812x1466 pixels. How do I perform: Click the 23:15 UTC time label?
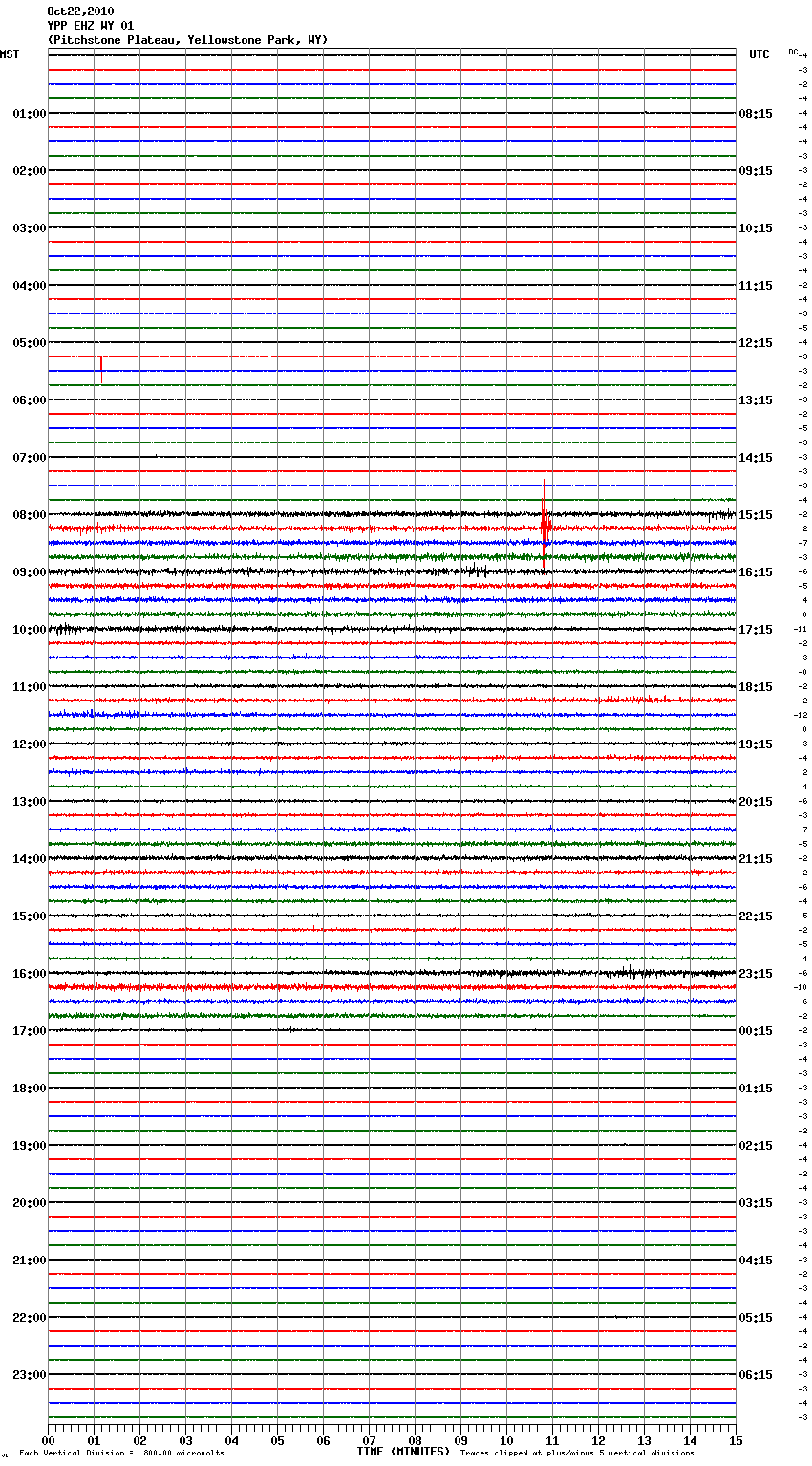coord(756,974)
